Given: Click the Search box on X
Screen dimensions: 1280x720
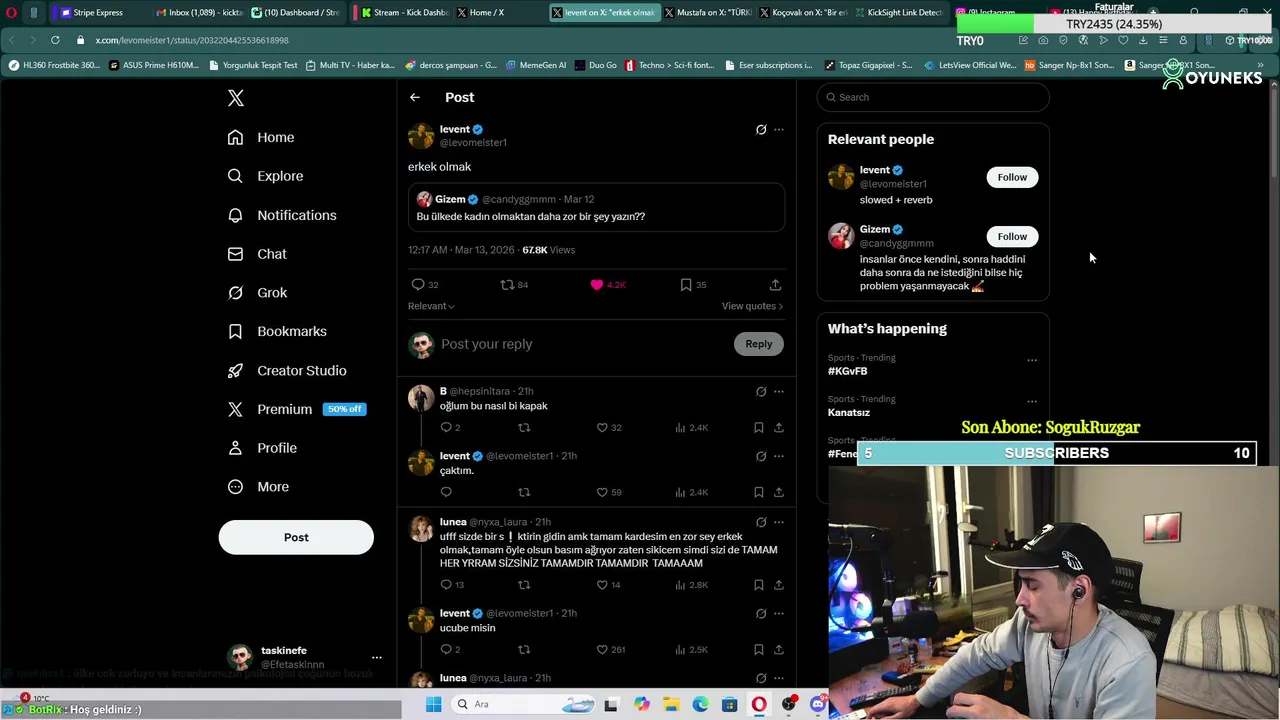Looking at the screenshot, I should [933, 97].
